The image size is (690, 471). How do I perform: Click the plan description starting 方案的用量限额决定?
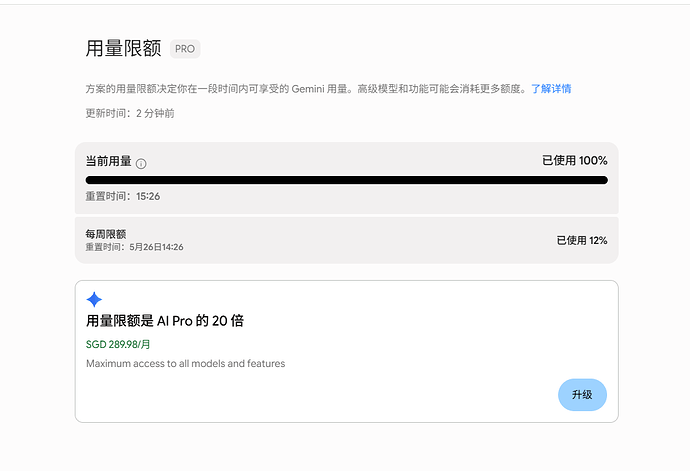click(306, 89)
